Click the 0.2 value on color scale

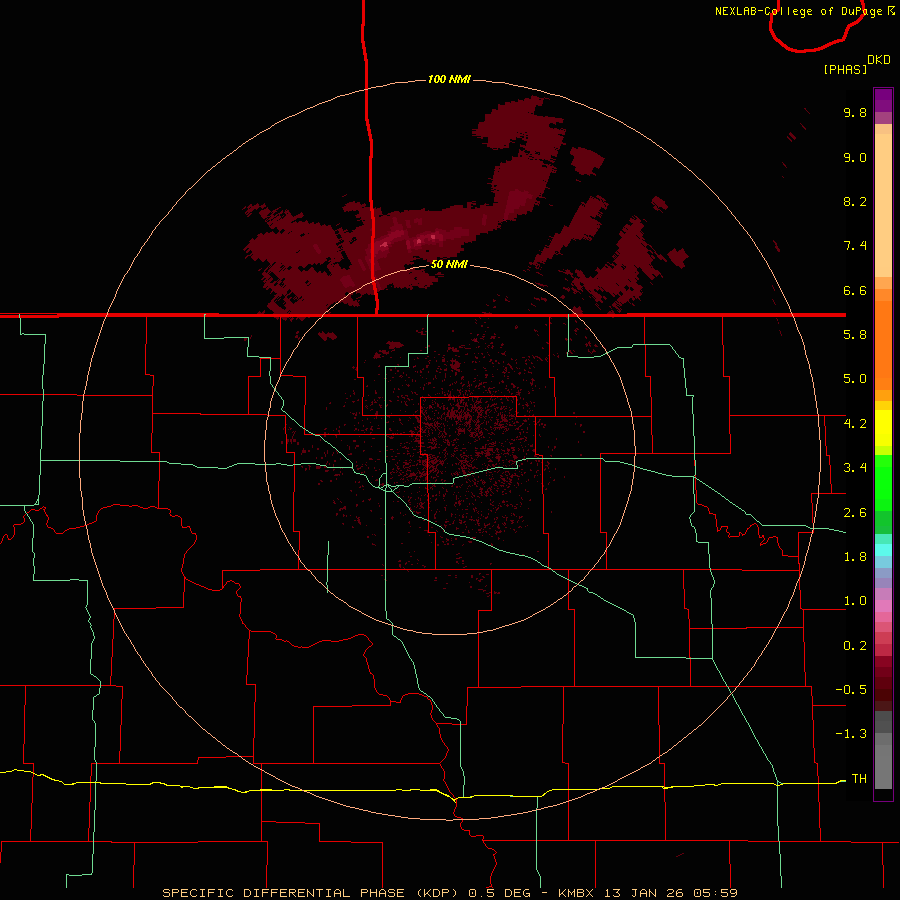click(x=855, y=646)
